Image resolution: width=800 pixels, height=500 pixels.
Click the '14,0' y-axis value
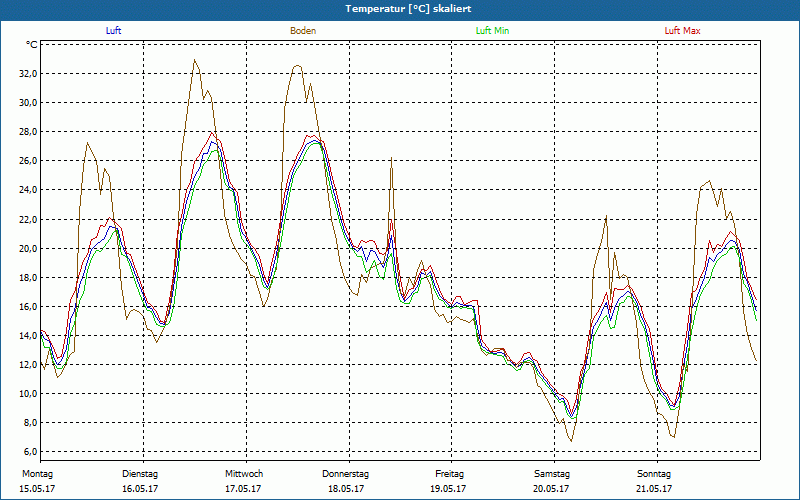pos(29,335)
